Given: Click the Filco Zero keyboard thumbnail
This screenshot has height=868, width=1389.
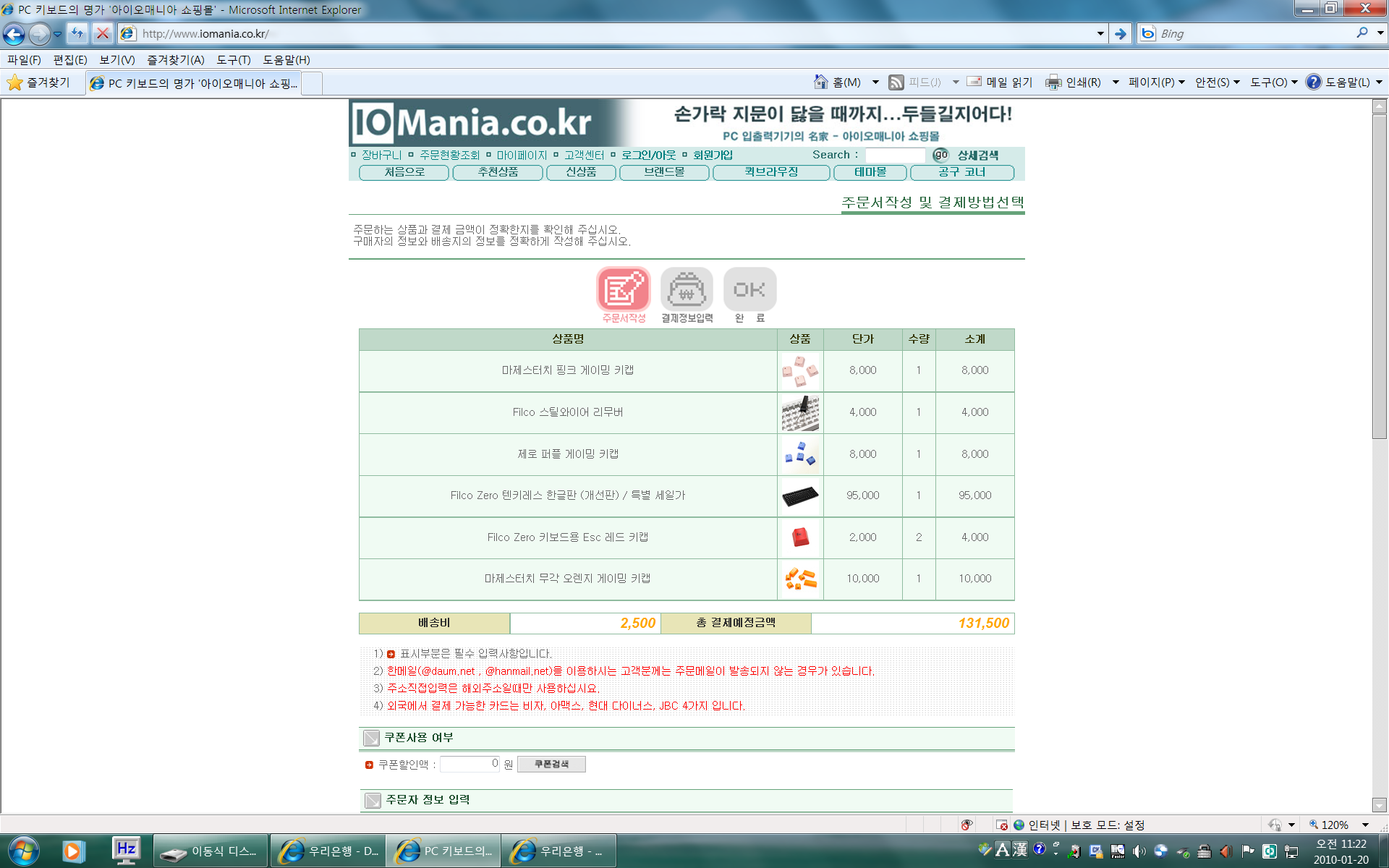Looking at the screenshot, I should (x=800, y=496).
